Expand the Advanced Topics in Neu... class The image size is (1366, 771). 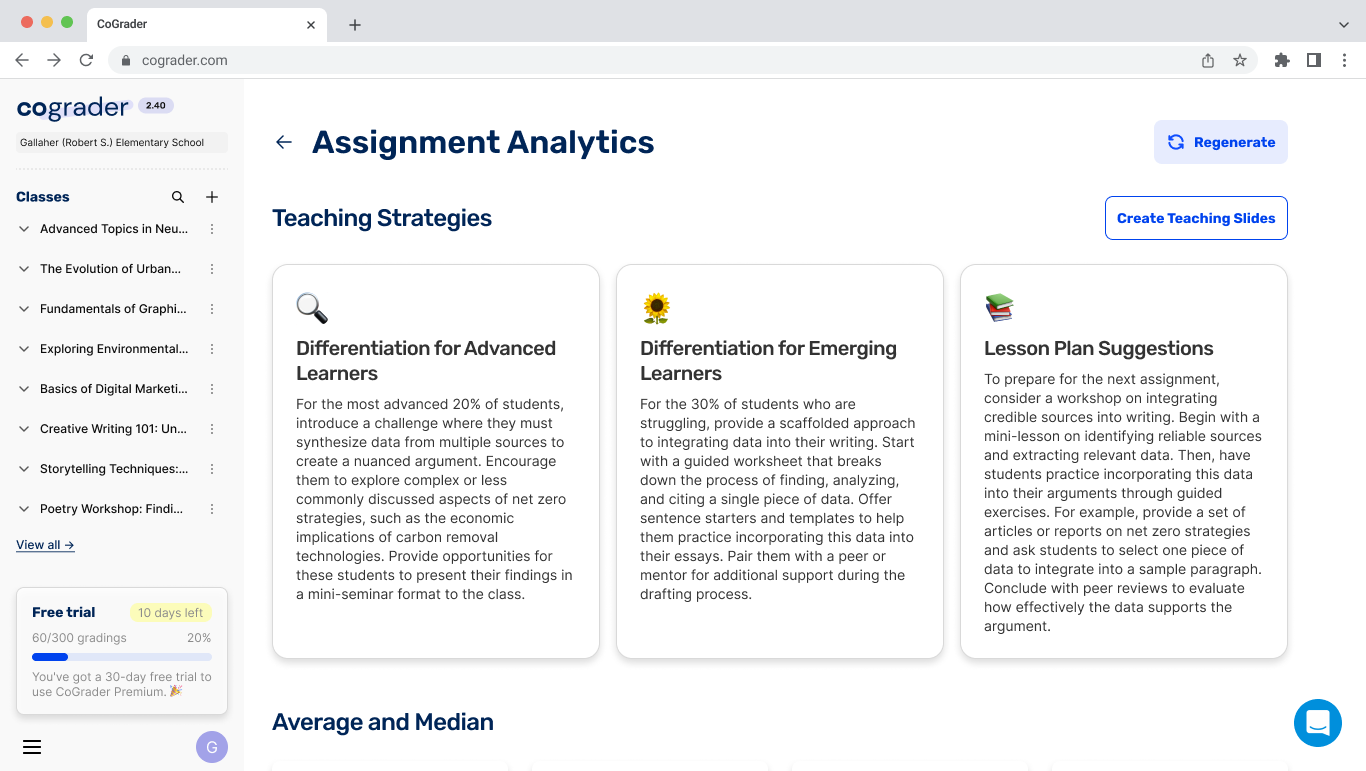(x=24, y=229)
